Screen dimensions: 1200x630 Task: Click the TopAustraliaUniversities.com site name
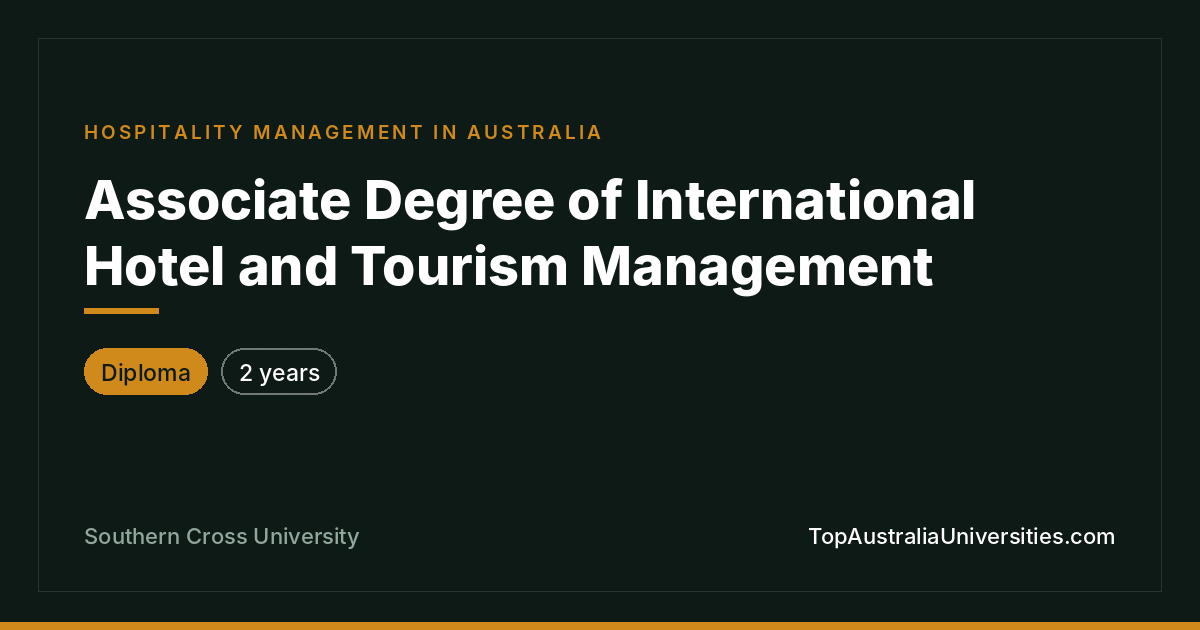961,536
